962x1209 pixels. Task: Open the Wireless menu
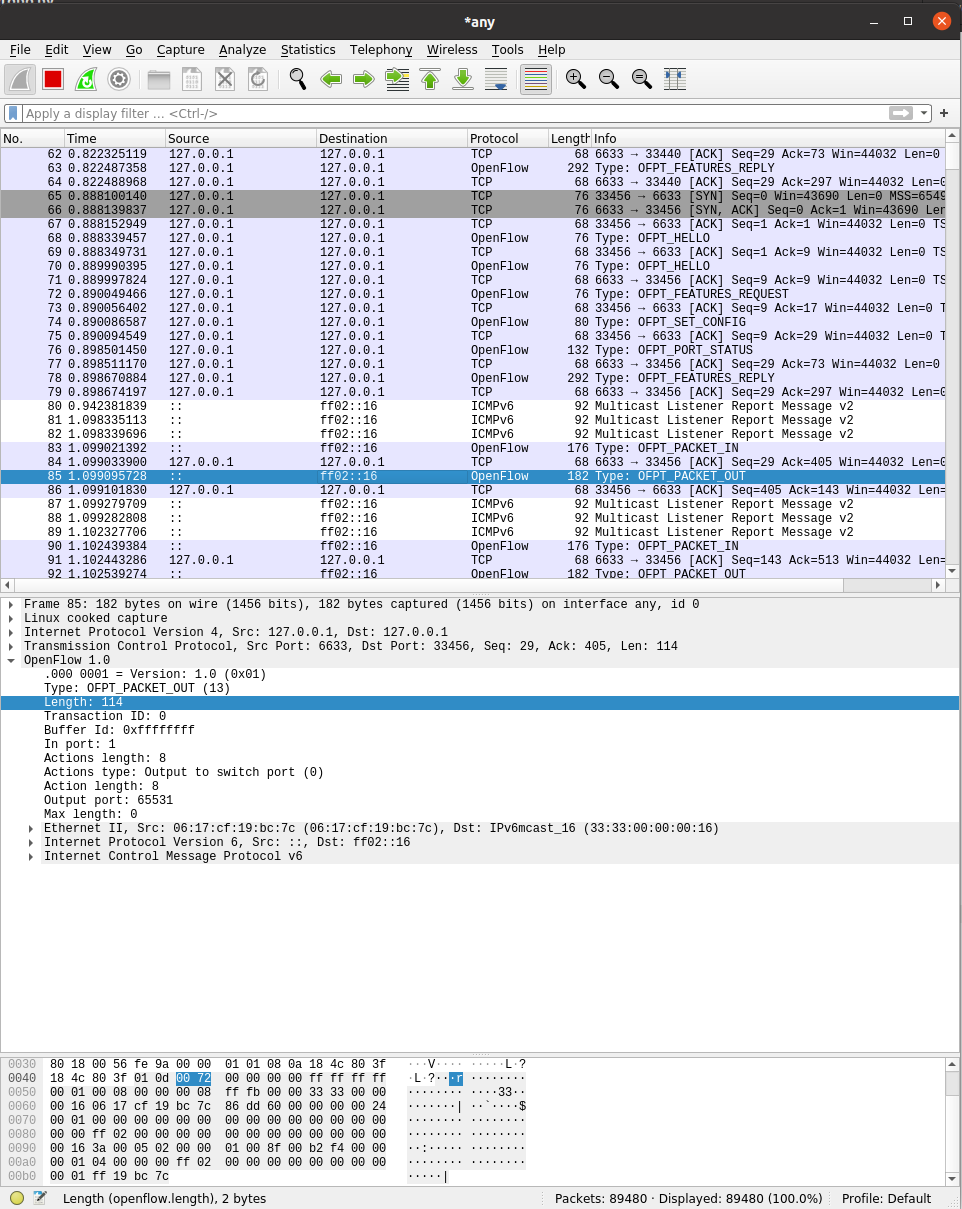tap(452, 49)
